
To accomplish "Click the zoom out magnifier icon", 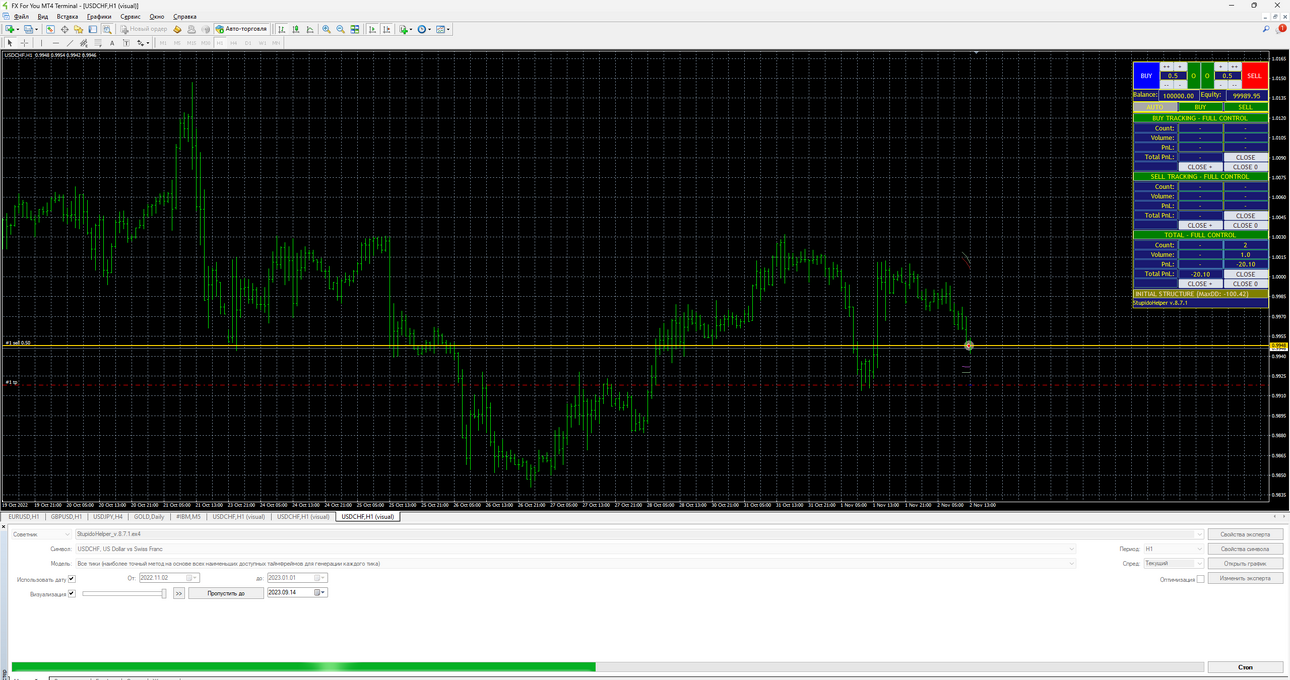I will pyautogui.click(x=340, y=29).
